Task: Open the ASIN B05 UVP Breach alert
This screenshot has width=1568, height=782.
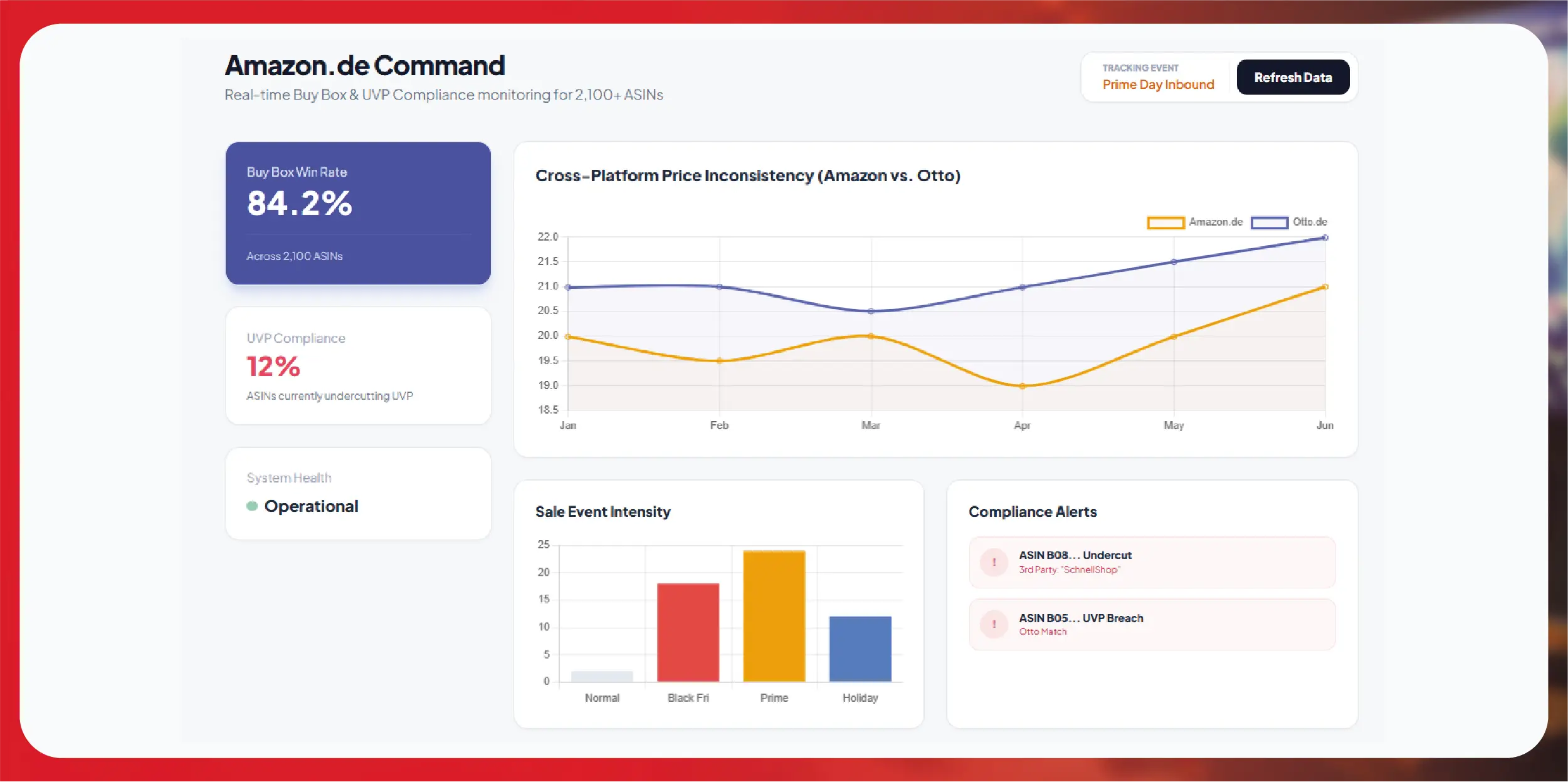Action: [x=1152, y=624]
